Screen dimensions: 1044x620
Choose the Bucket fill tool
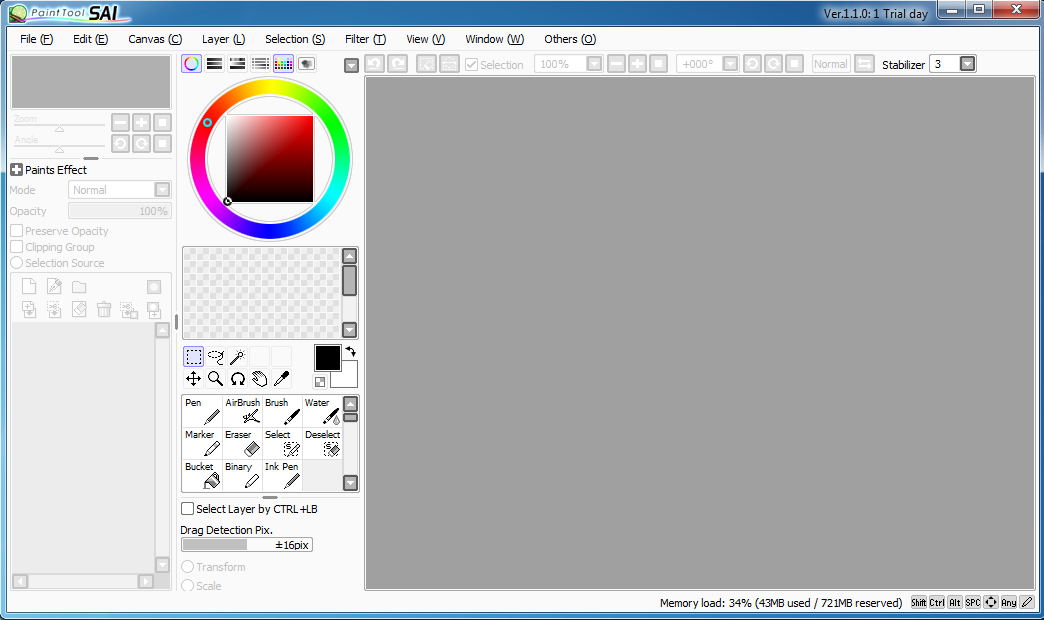coord(202,476)
